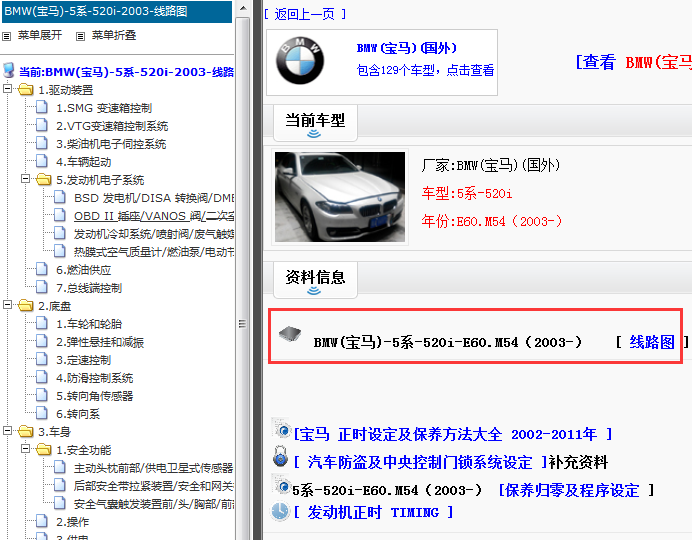Select 5.转向角传感器 tree item
692x540 pixels.
click(94, 396)
